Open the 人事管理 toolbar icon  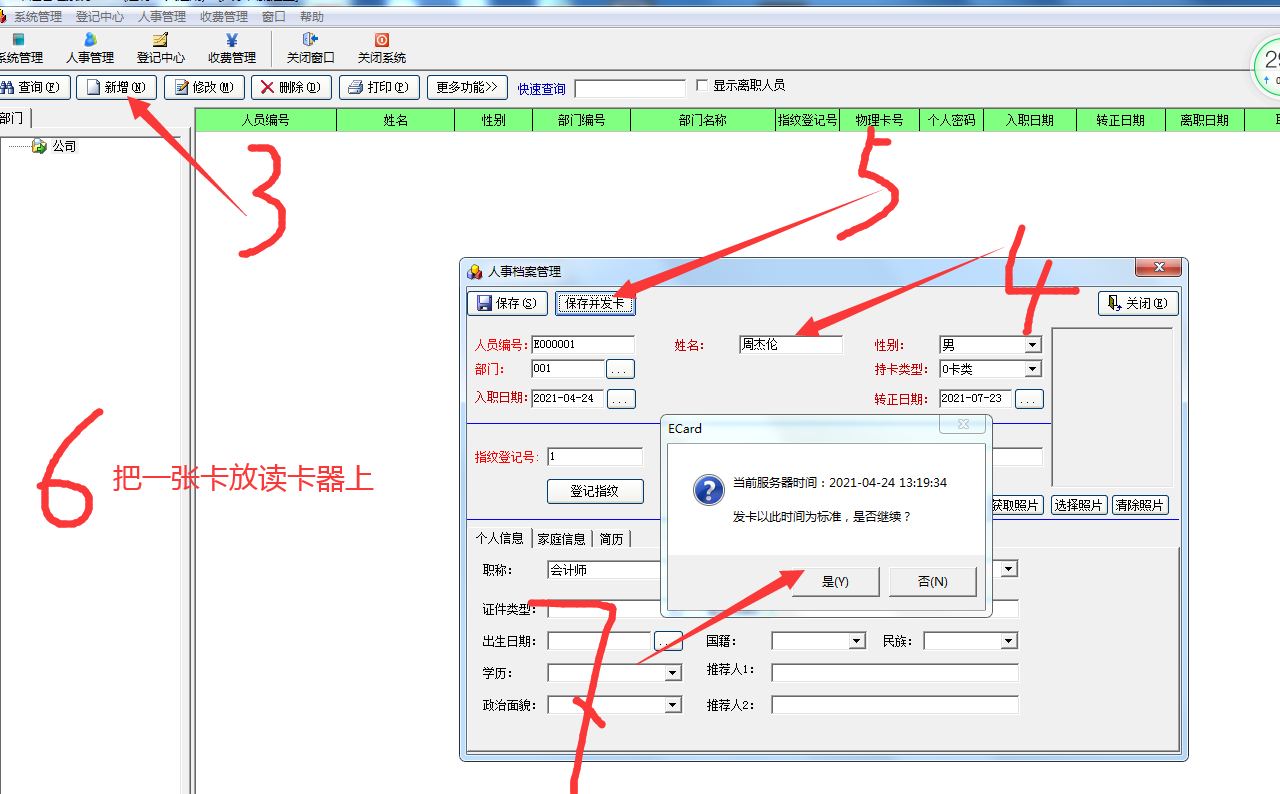[90, 48]
